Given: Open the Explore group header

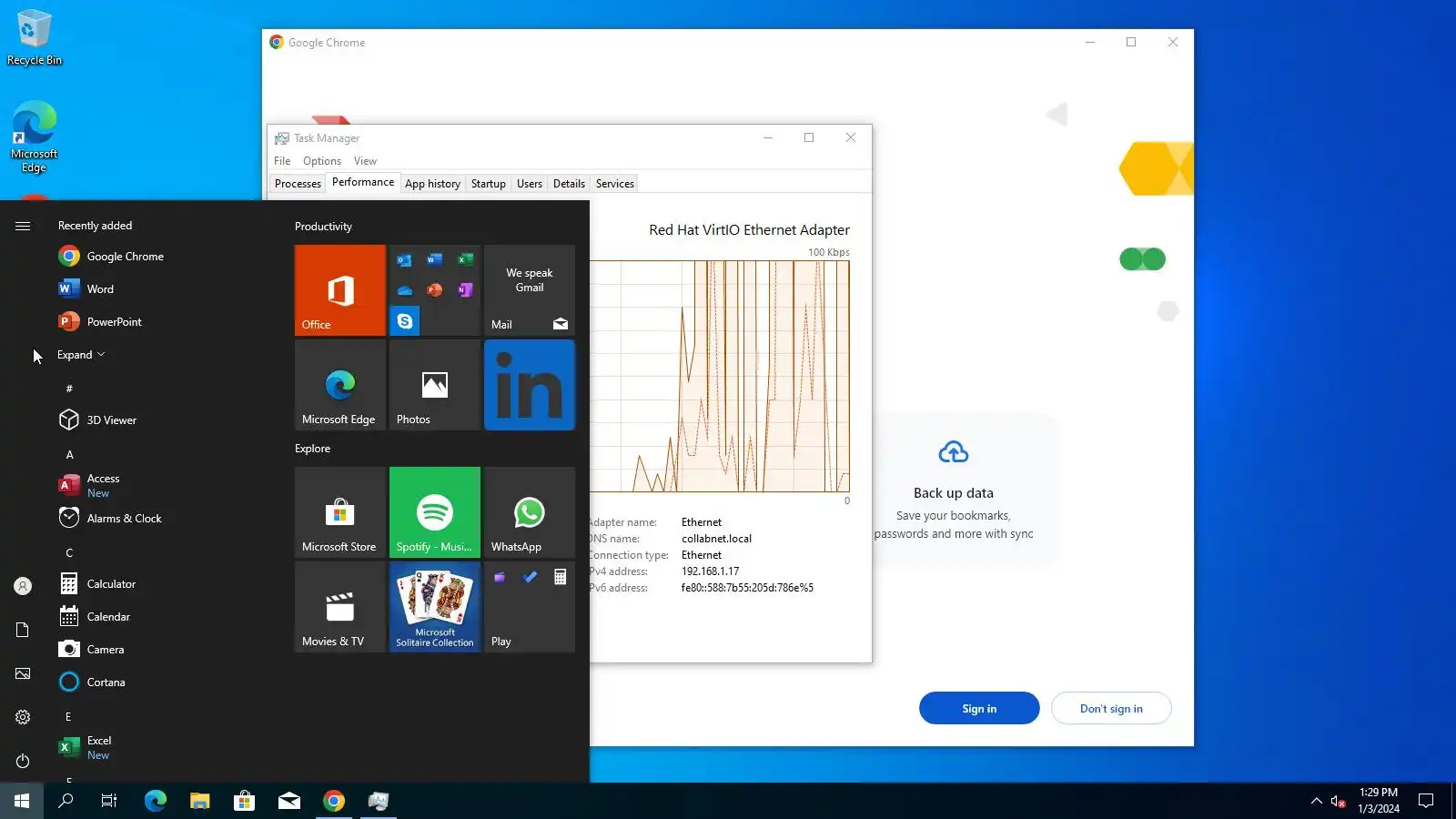Looking at the screenshot, I should 312,449.
